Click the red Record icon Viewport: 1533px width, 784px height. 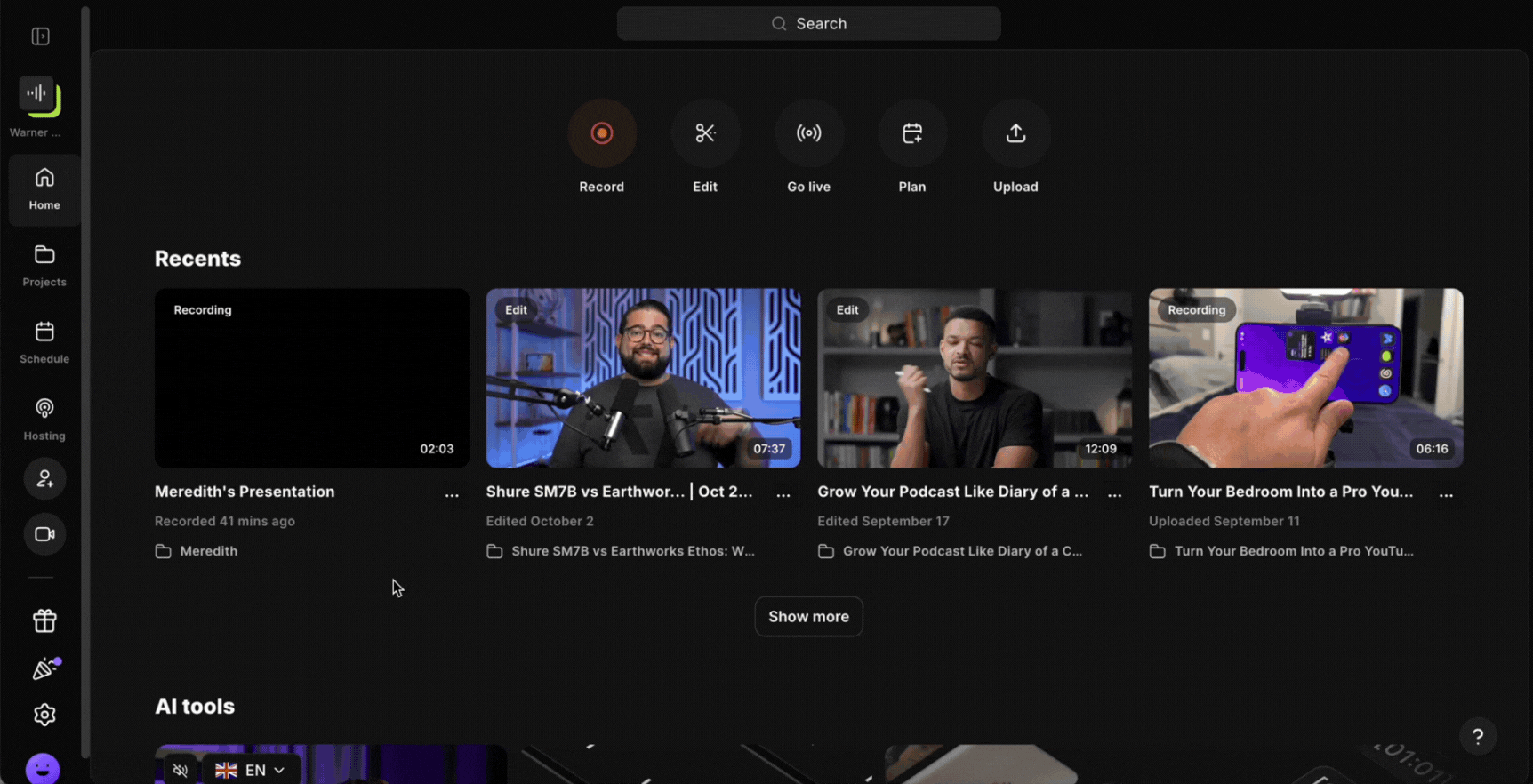pos(602,133)
